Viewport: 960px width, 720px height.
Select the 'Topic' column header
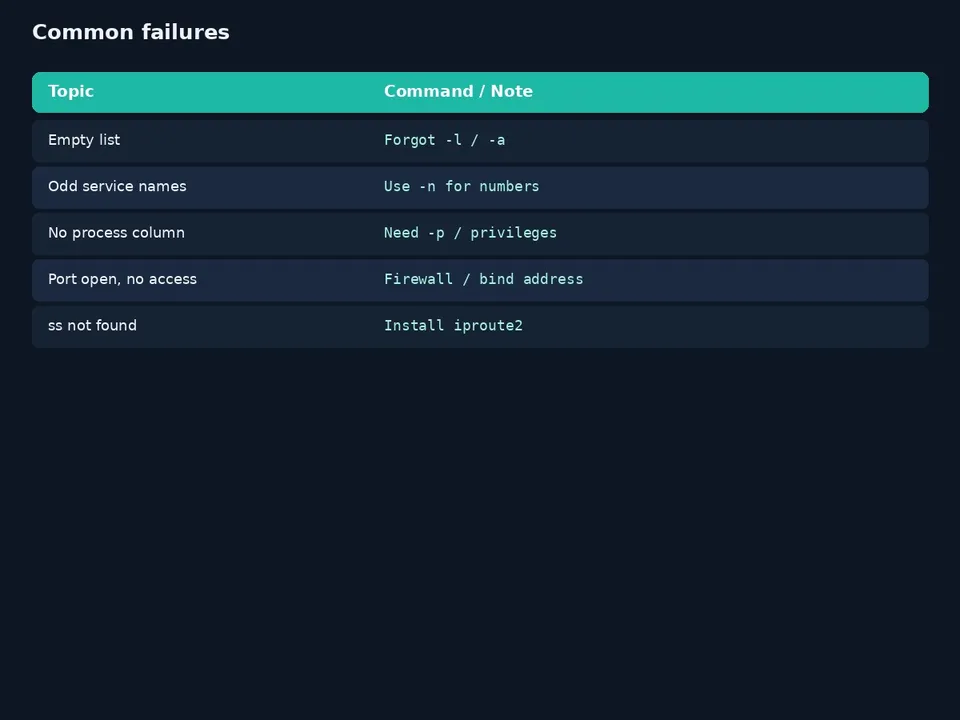pos(71,91)
